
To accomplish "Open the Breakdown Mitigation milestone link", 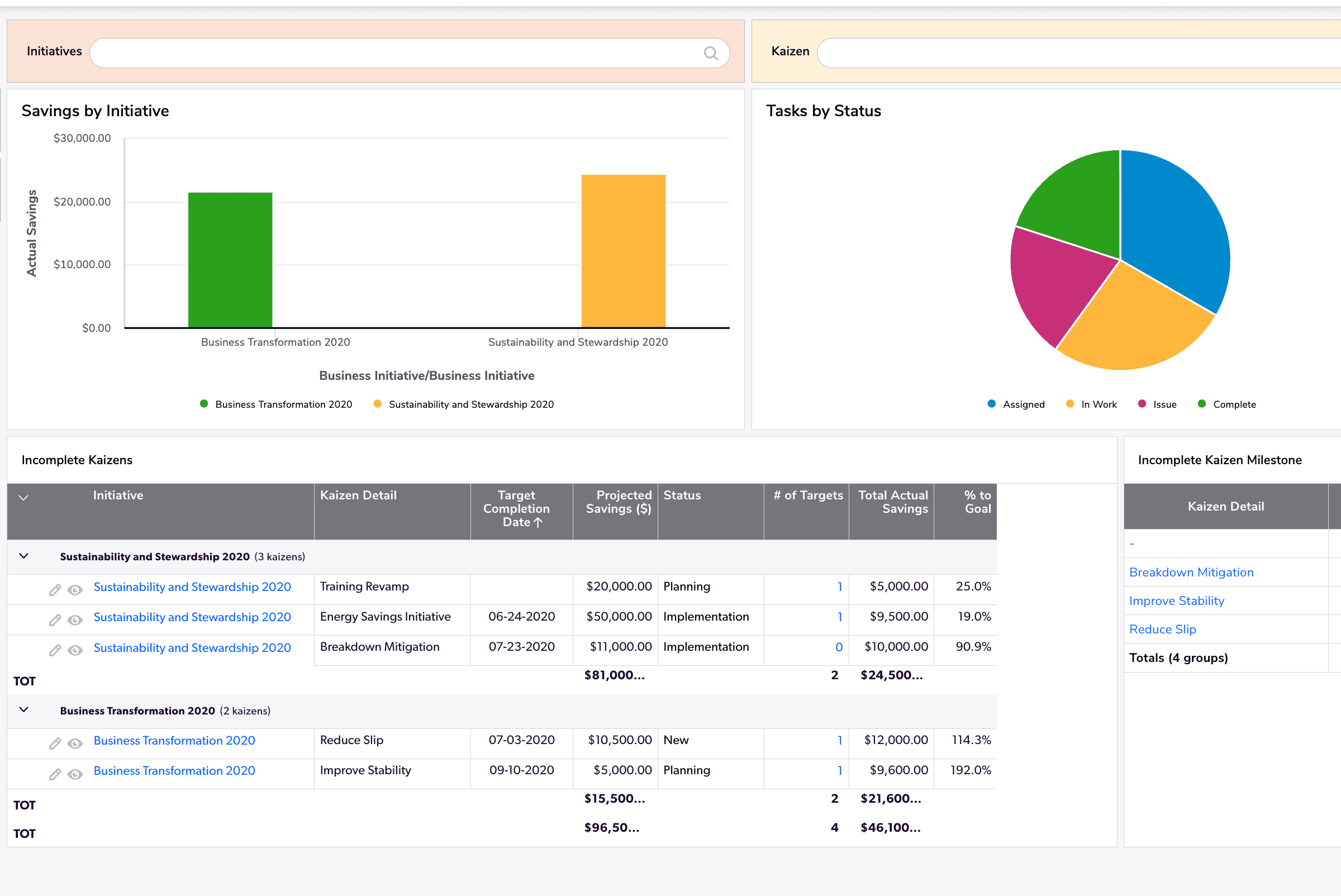I will tap(1191, 572).
